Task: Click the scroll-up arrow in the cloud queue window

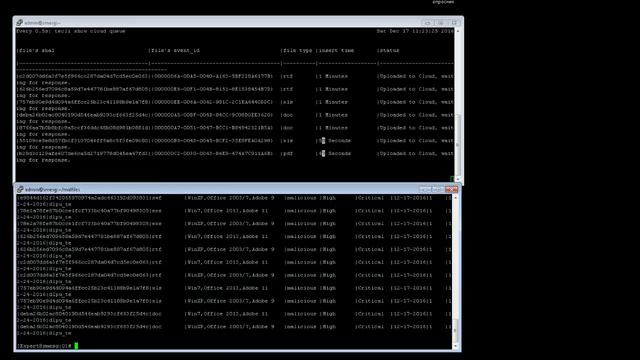Action: pos(458,31)
